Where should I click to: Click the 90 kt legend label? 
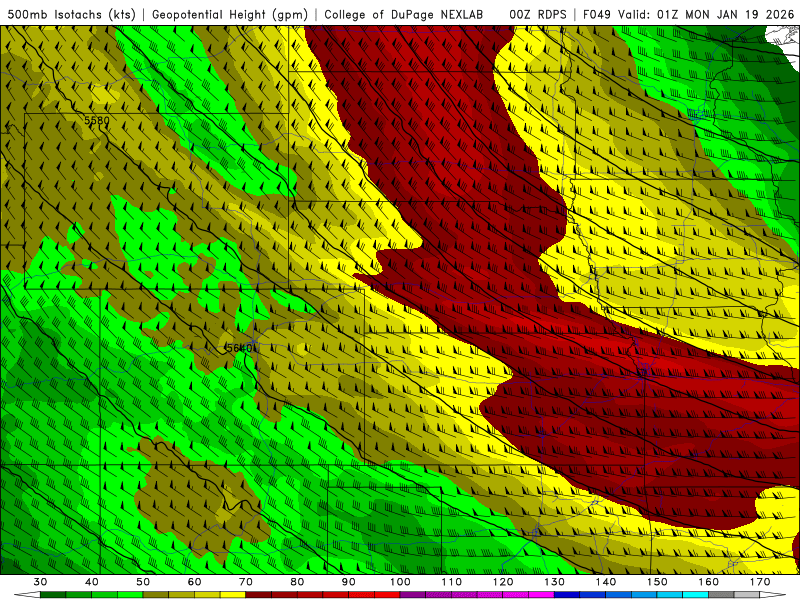(348, 582)
